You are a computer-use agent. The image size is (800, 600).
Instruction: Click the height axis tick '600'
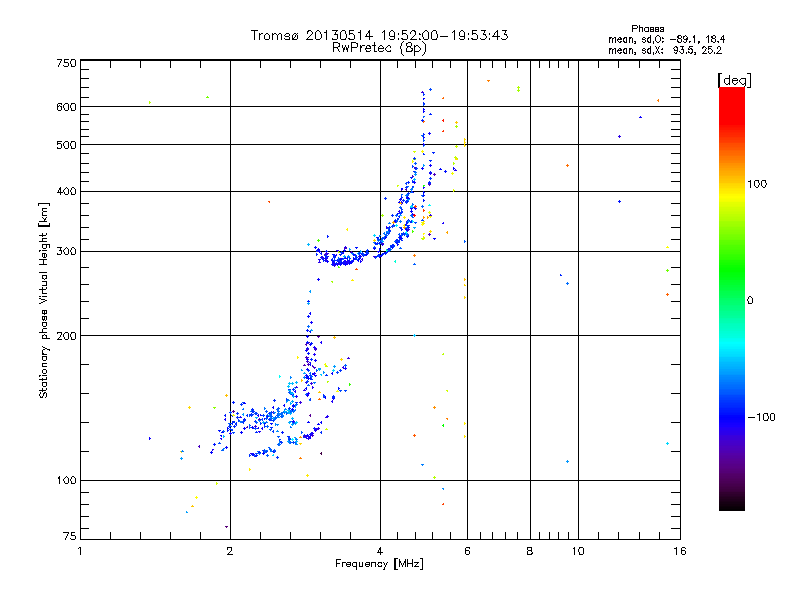(66, 107)
